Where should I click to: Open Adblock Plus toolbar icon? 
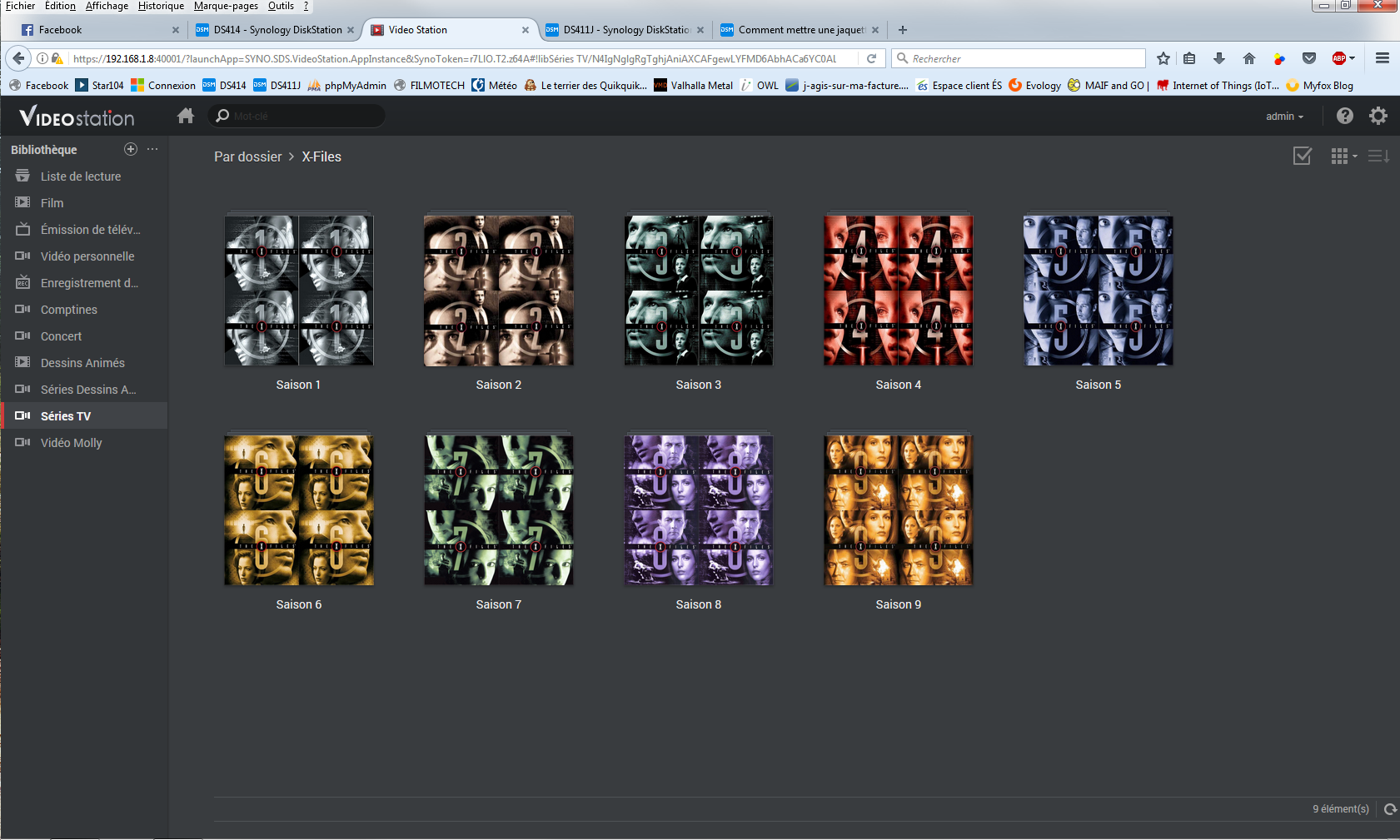click(x=1339, y=58)
